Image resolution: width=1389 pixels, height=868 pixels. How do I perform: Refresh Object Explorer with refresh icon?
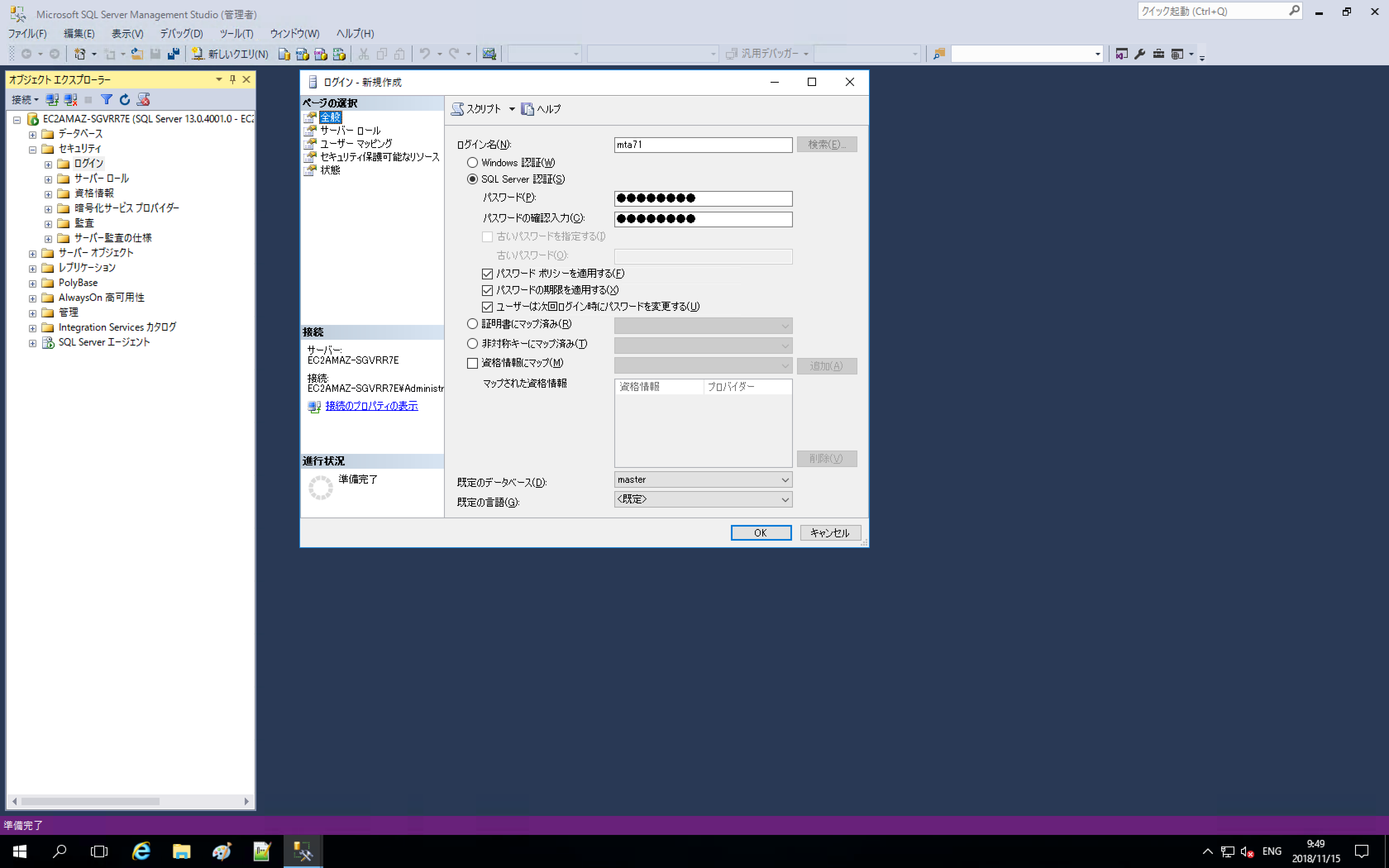pyautogui.click(x=124, y=100)
